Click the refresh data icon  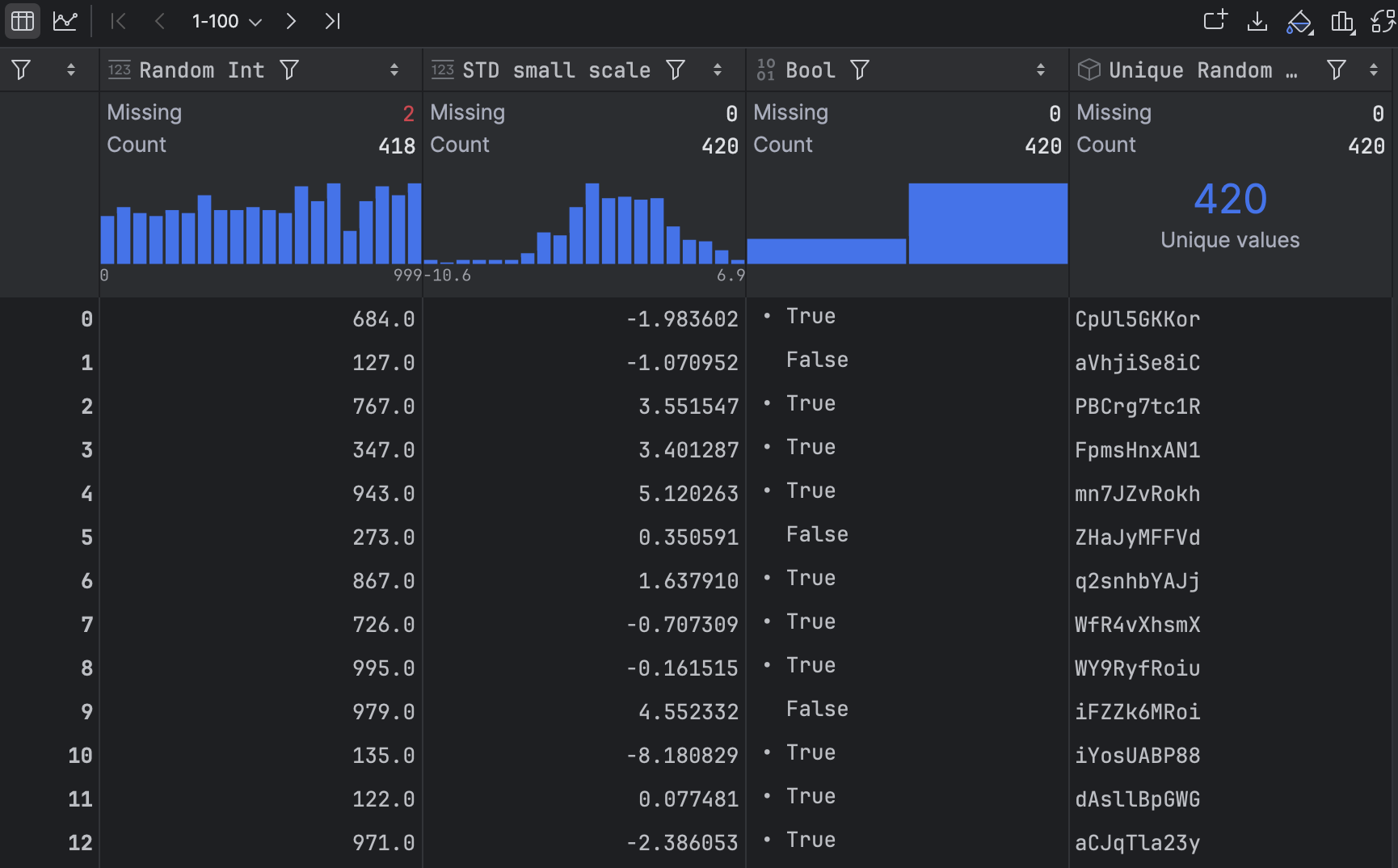click(1383, 21)
